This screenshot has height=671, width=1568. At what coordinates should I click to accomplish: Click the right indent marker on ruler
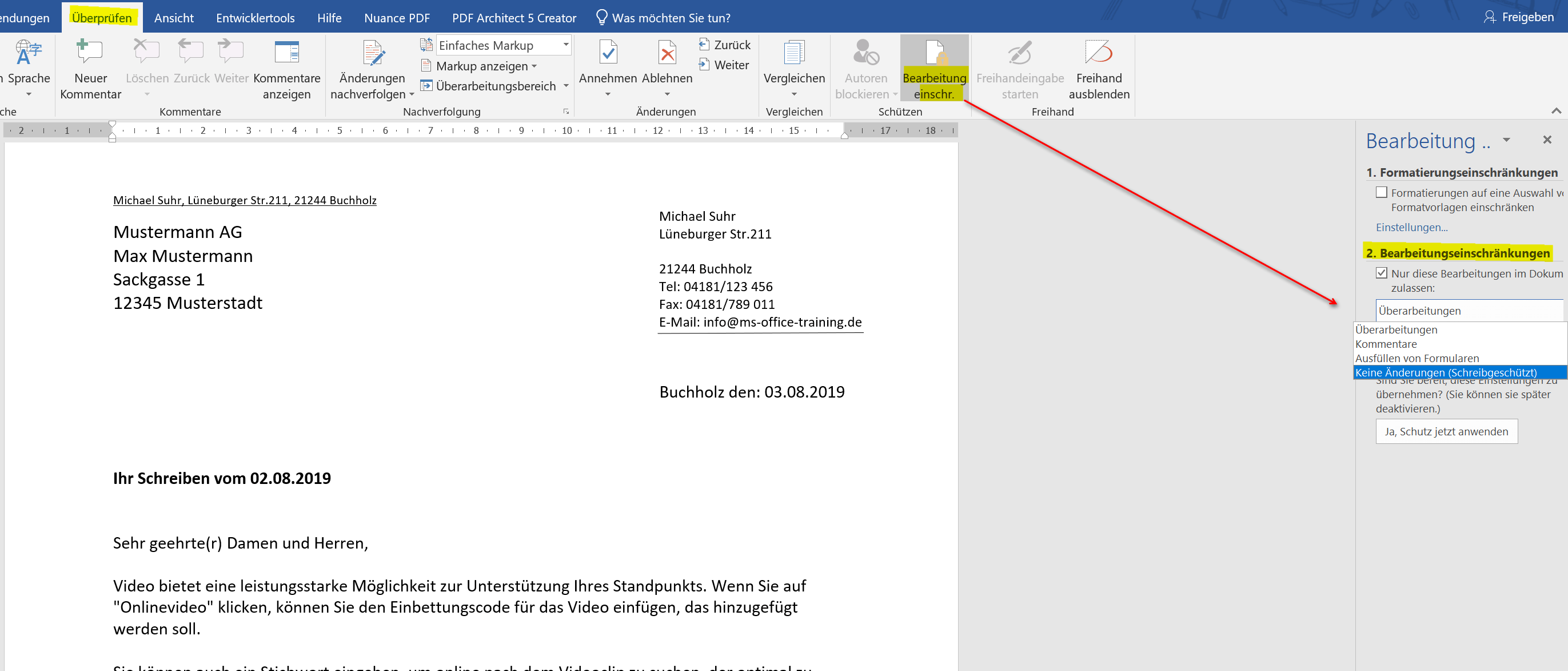844,135
